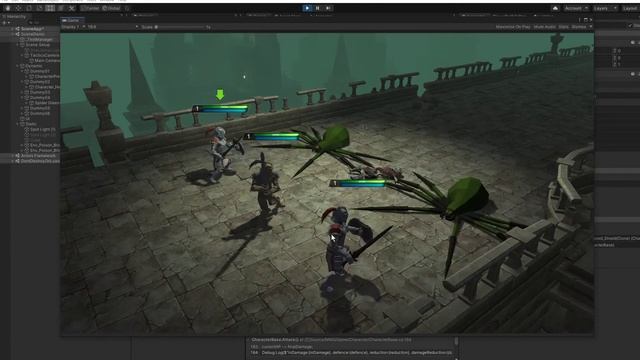Select the Rotate tool
The height and width of the screenshot is (360, 640).
29,8
